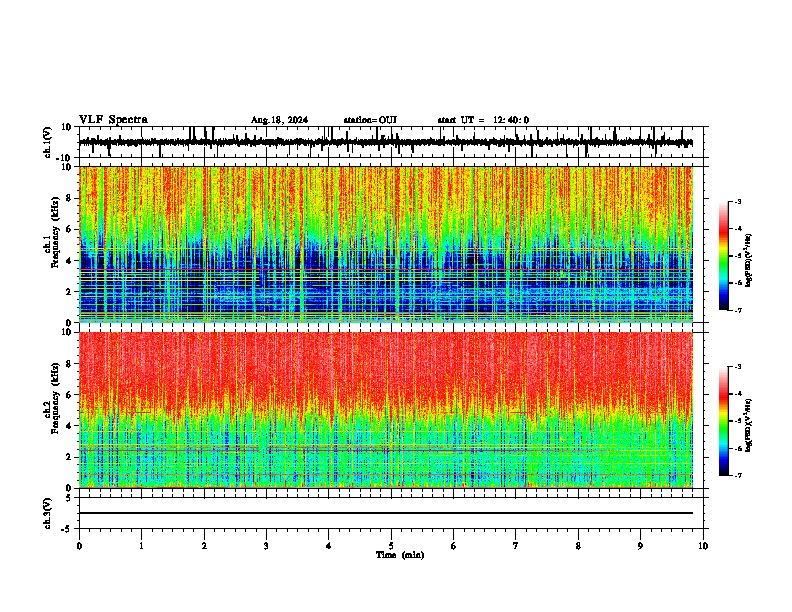Click the ch.2 colorbar log(PSD) label
The height and width of the screenshot is (612, 792).
point(748,425)
